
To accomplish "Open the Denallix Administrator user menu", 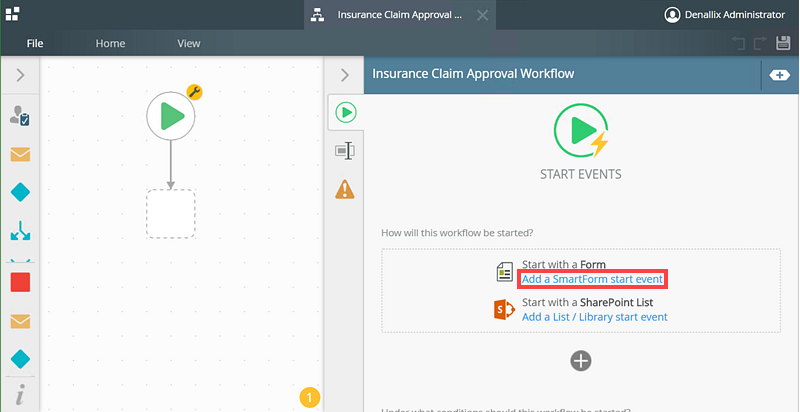I will click(x=724, y=15).
